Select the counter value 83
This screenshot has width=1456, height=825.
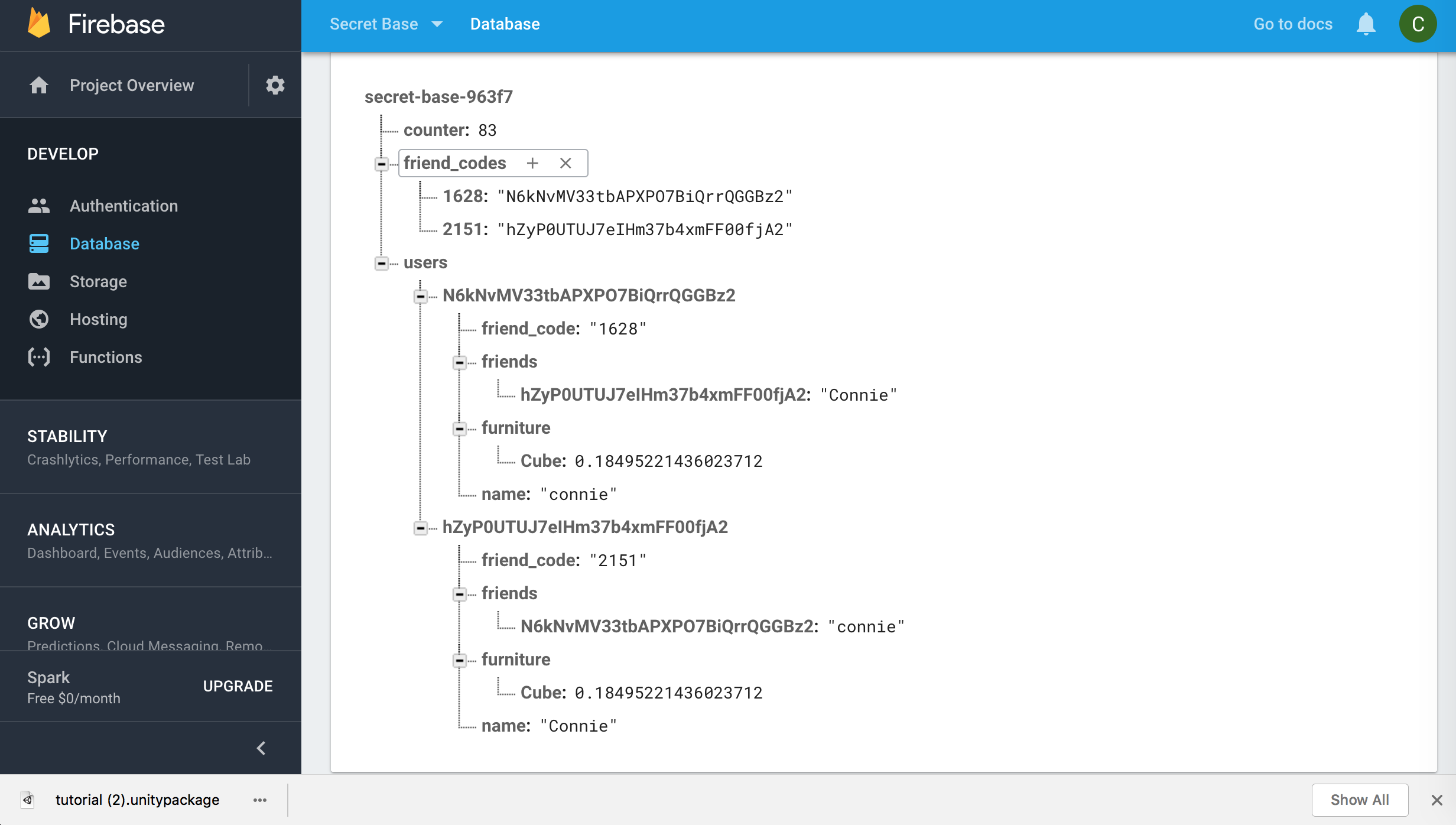coord(487,130)
